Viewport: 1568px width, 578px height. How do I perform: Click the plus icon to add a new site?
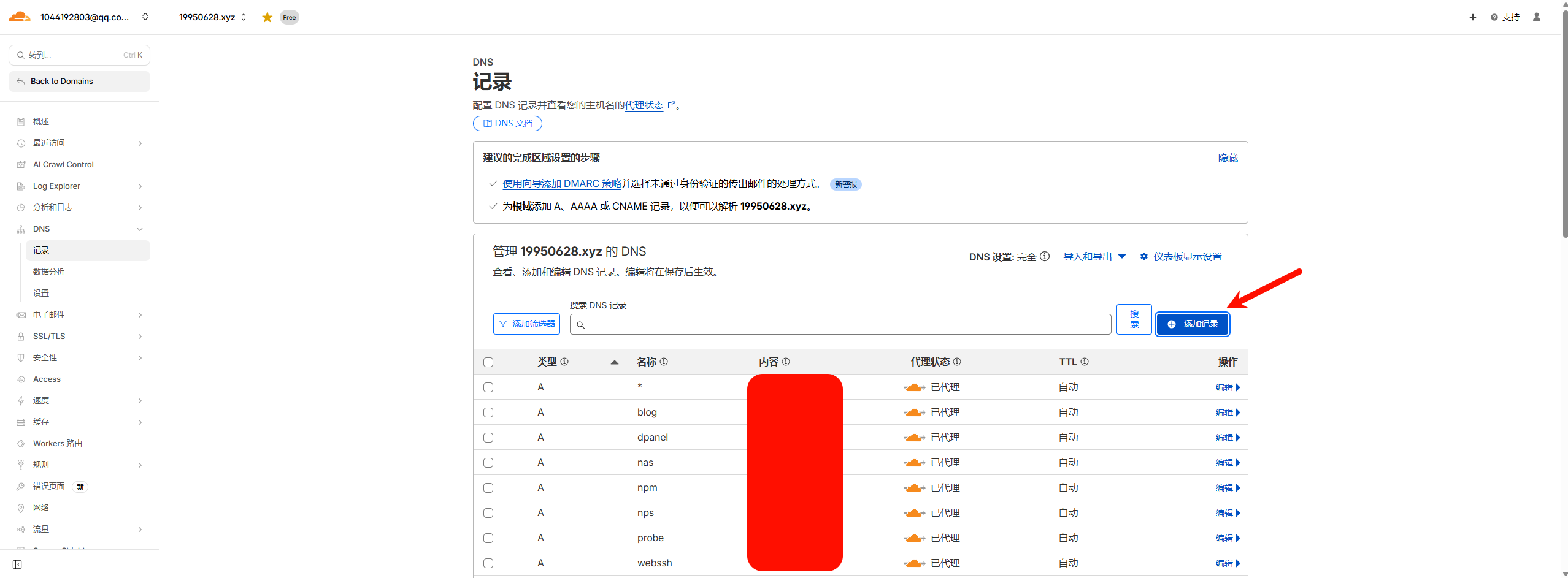pyautogui.click(x=1473, y=17)
